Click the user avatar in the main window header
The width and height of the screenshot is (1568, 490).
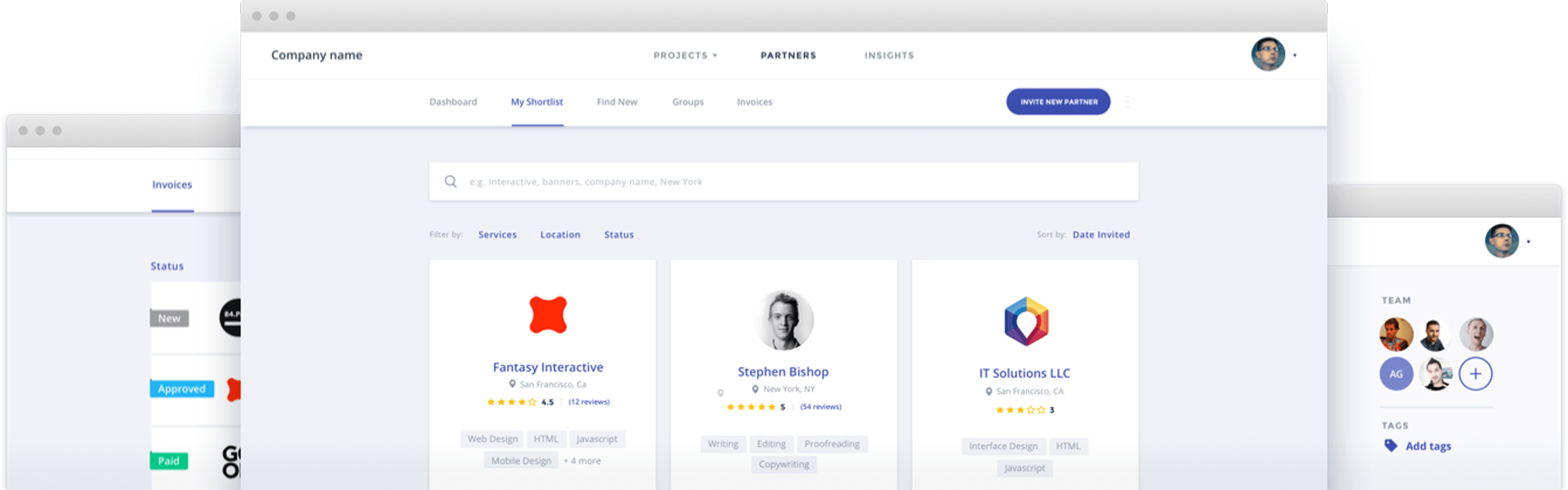[1268, 55]
